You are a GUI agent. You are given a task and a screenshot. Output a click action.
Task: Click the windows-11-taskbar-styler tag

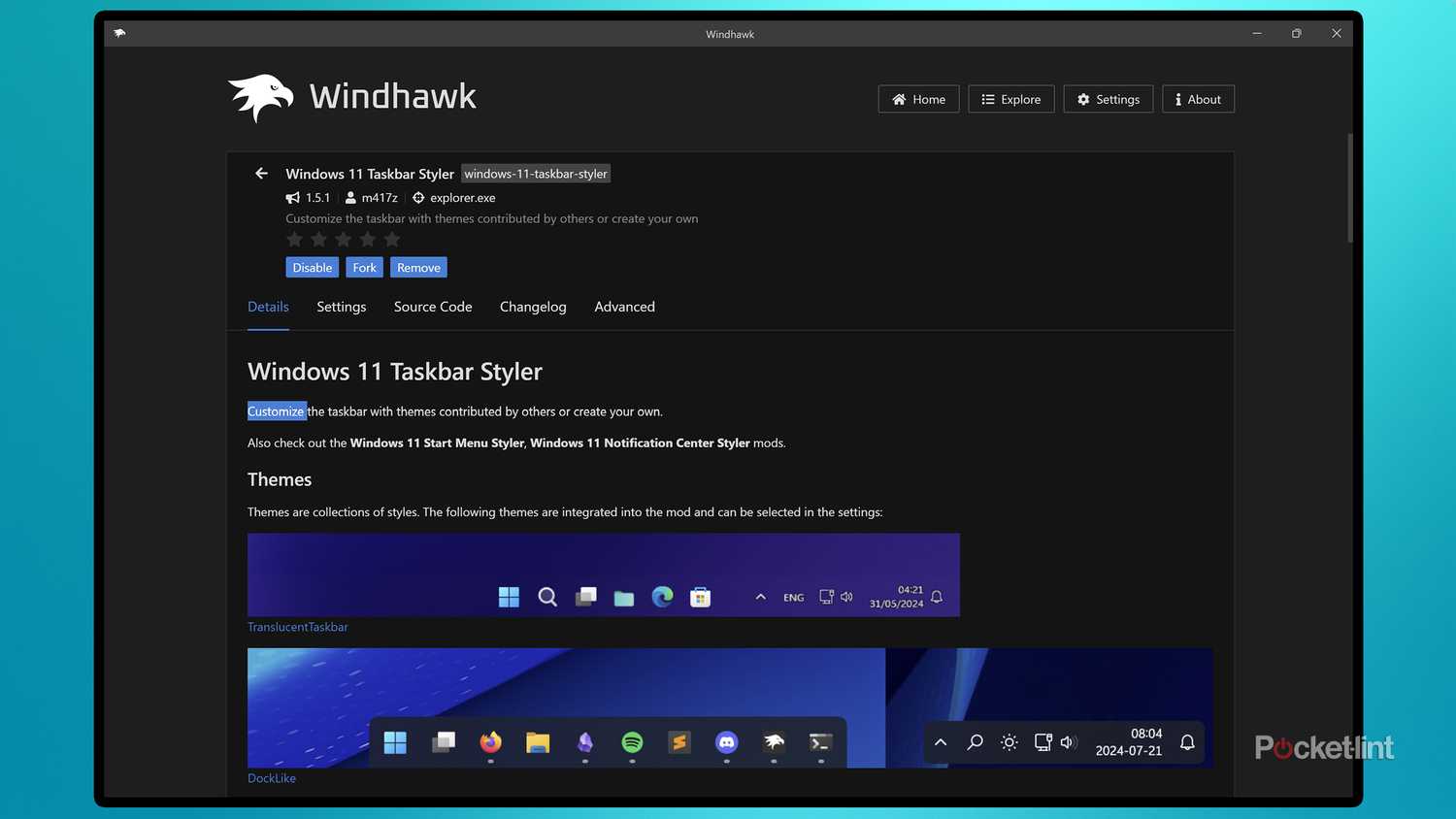(x=535, y=174)
